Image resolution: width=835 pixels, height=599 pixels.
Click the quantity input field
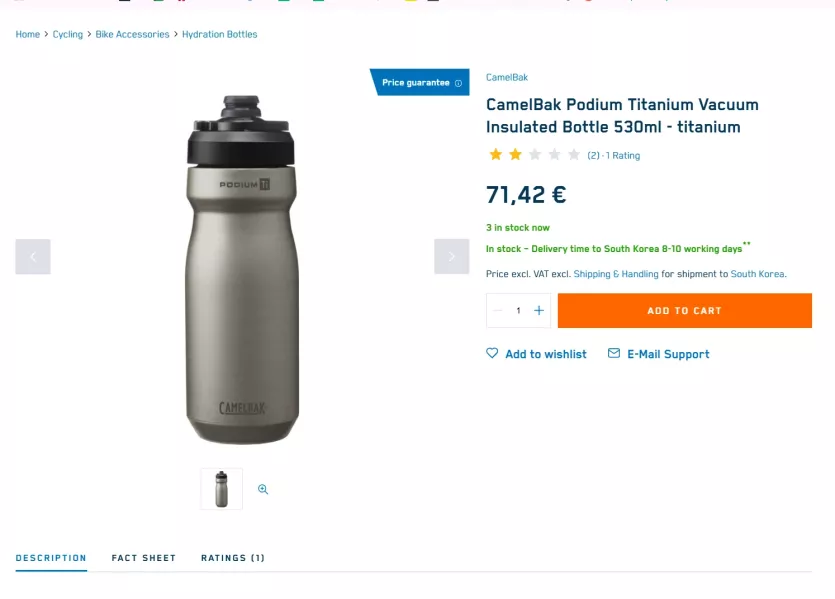click(x=518, y=310)
